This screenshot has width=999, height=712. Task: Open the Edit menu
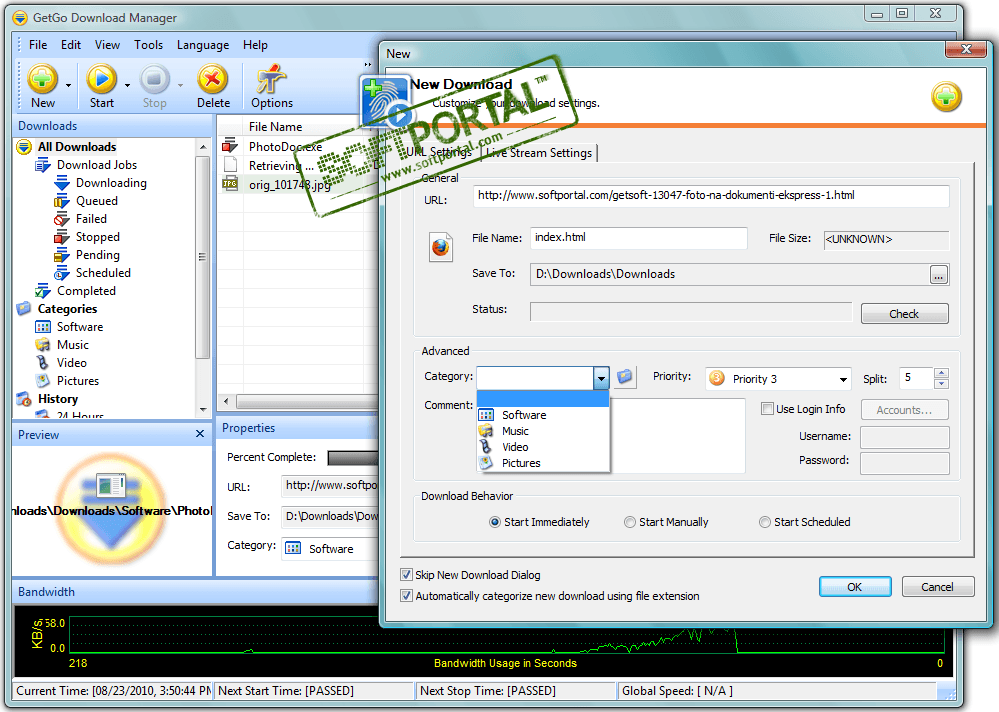[71, 45]
